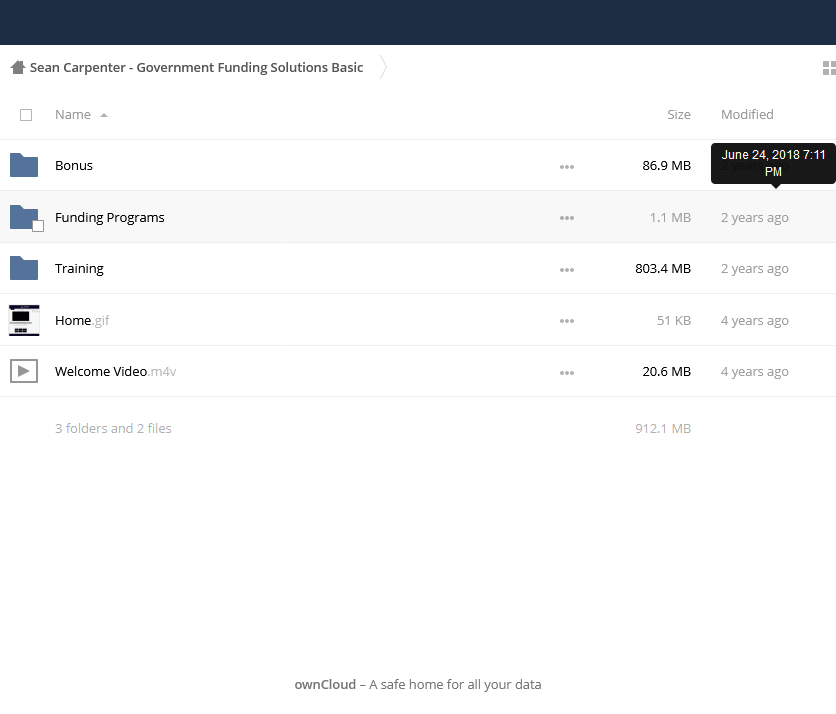Open actions menu for Funding Programs
Image resolution: width=836 pixels, height=714 pixels.
[x=567, y=218]
